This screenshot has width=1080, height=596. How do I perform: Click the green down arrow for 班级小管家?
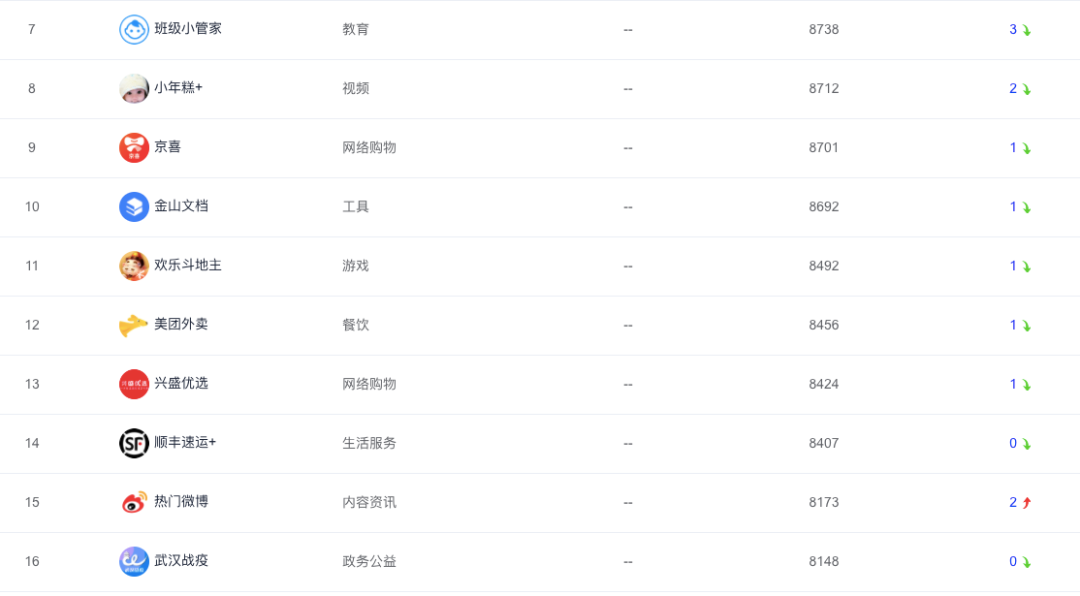tap(1027, 30)
